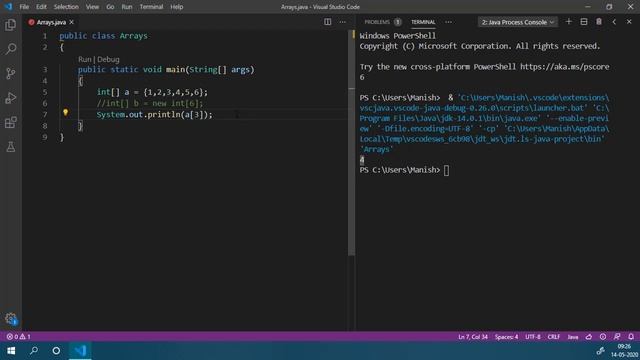Image resolution: width=640 pixels, height=360 pixels.
Task: Open the Manage gear menu
Action: [11, 318]
